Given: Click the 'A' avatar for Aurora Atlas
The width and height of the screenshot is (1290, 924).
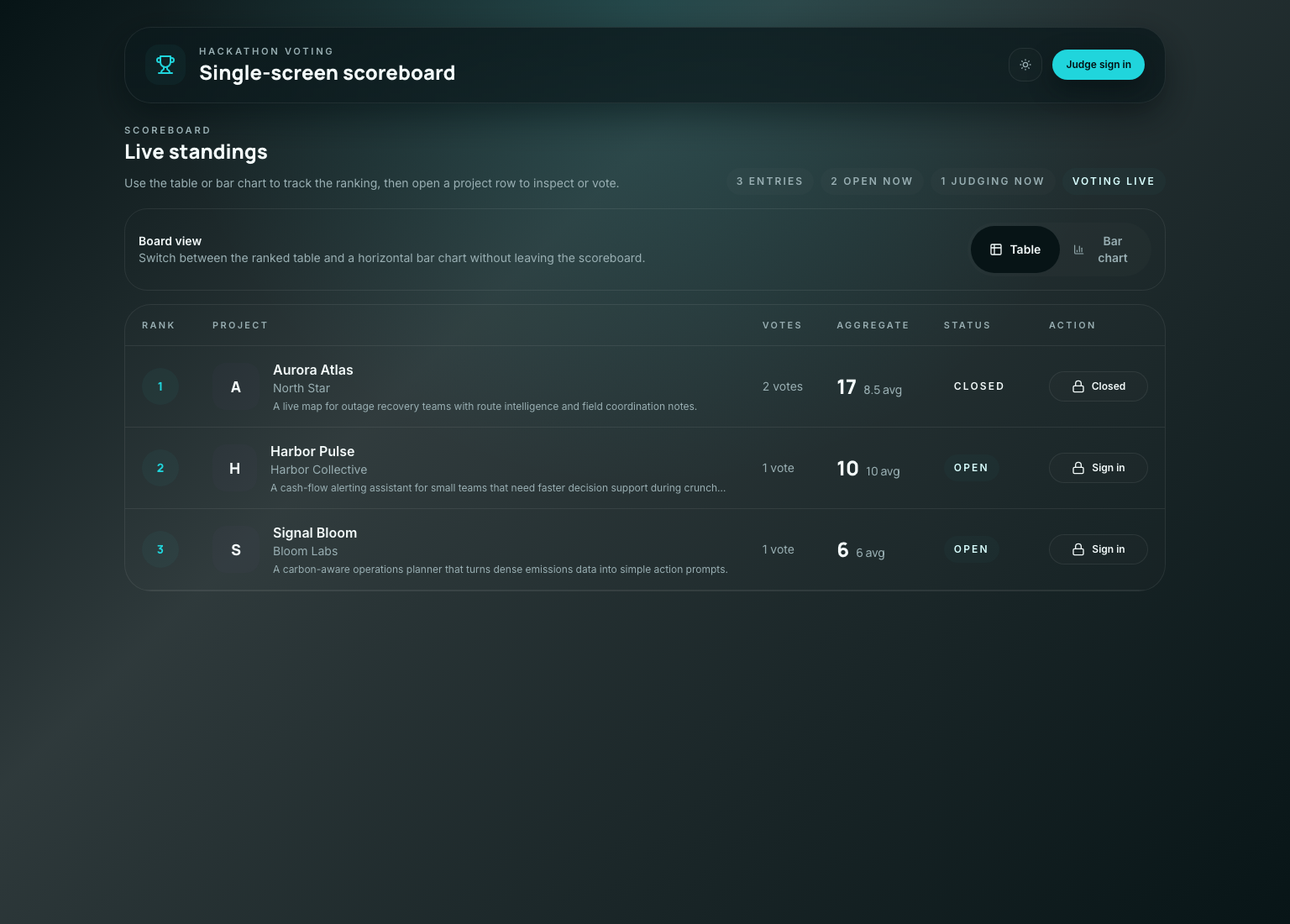Looking at the screenshot, I should click(236, 386).
